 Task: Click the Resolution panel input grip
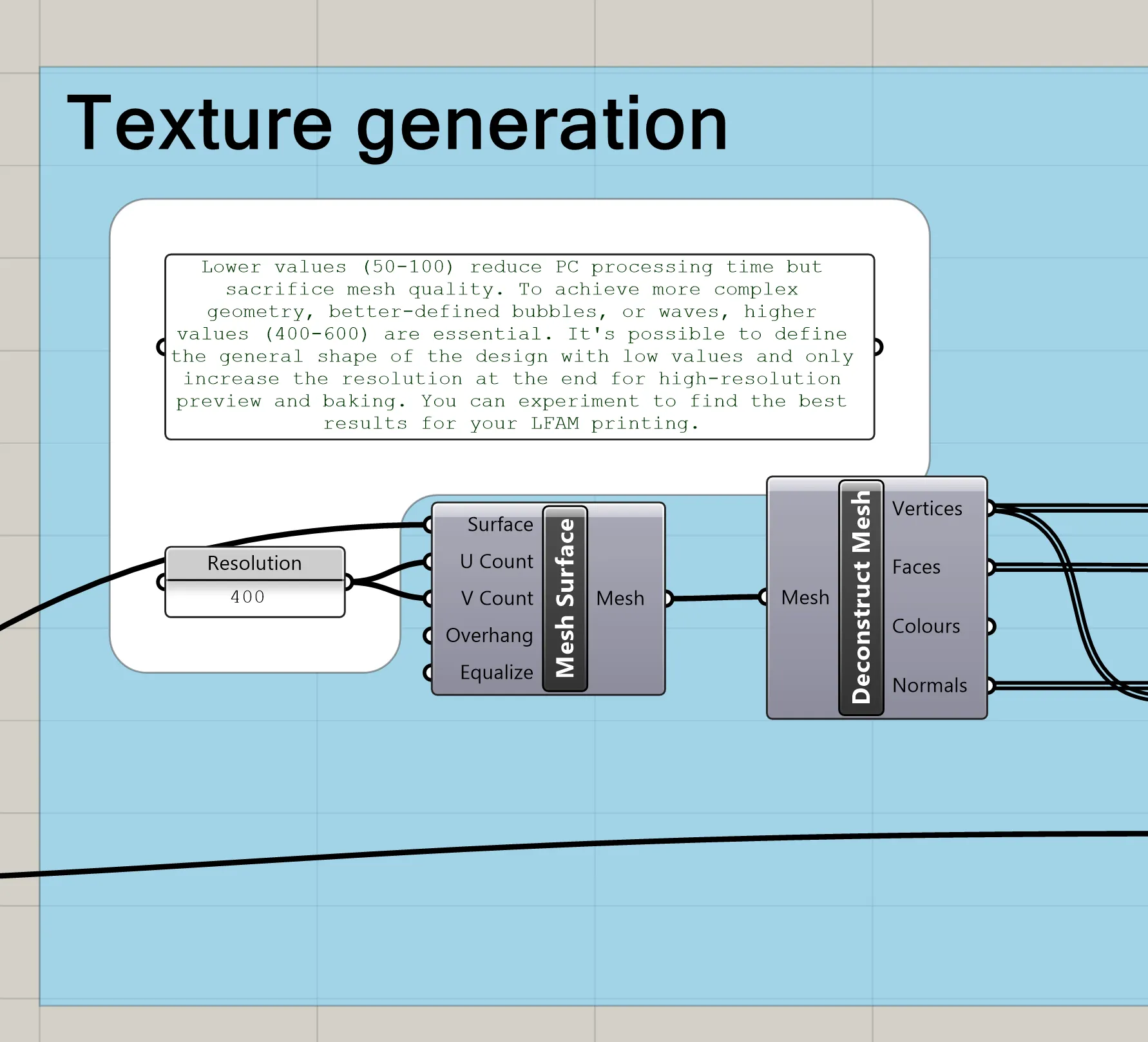(x=161, y=582)
